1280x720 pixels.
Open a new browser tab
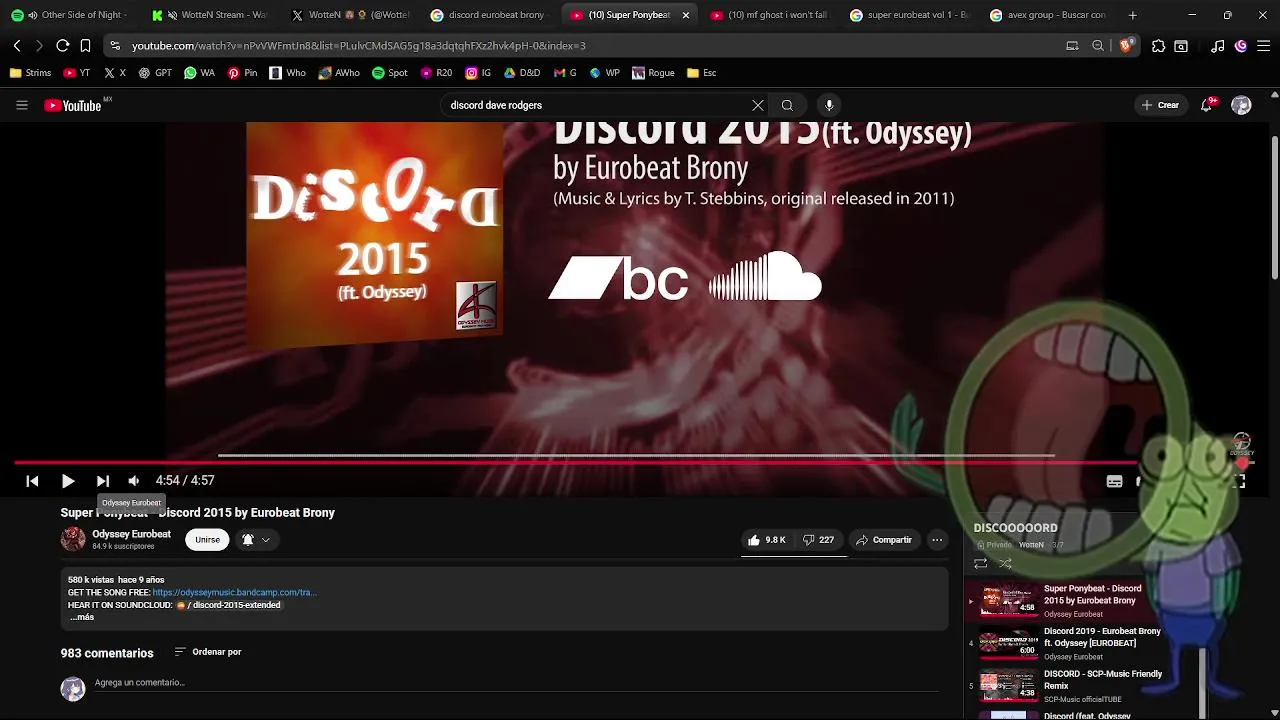pos(1132,15)
